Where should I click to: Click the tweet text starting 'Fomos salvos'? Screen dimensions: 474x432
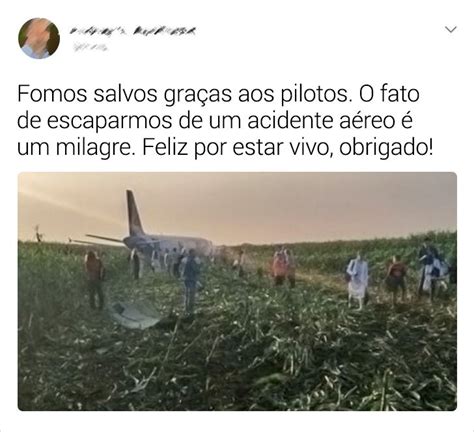coord(225,121)
